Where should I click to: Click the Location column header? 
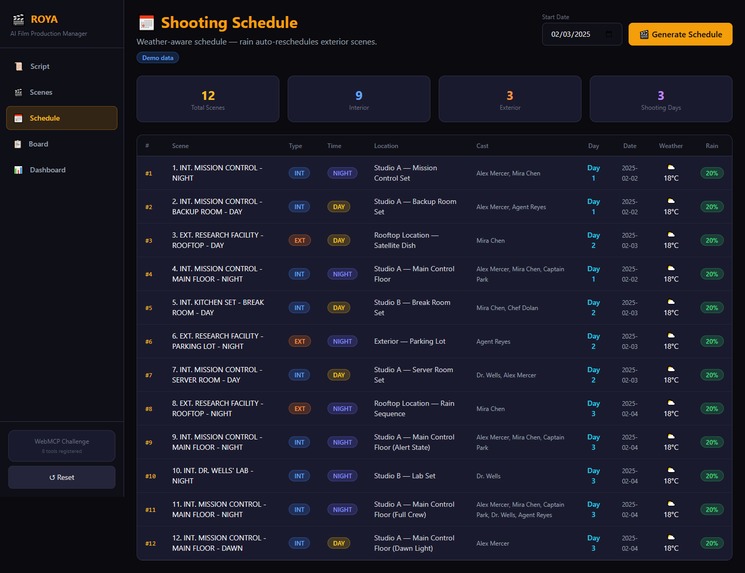(386, 146)
